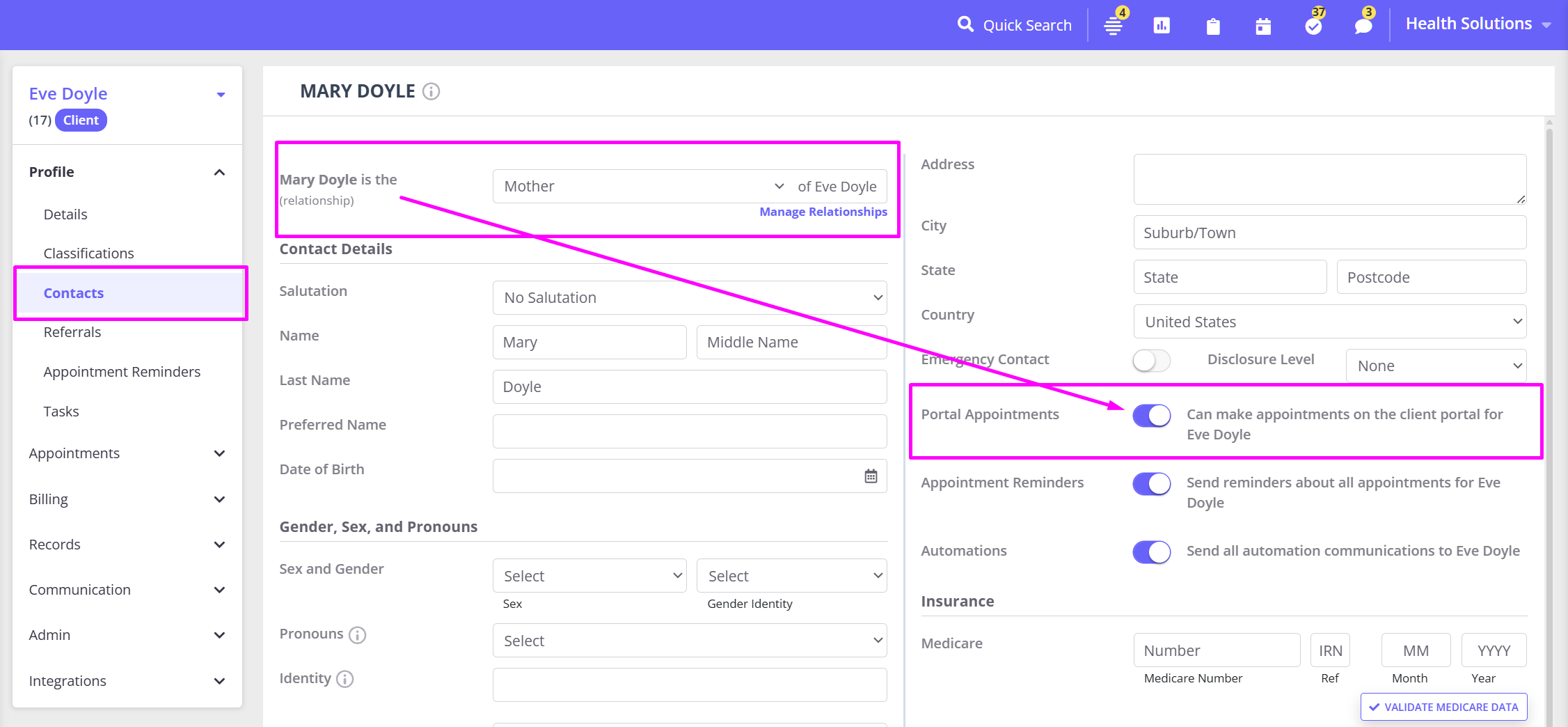This screenshot has width=1568, height=727.
Task: Open the chat messages icon
Action: pyautogui.click(x=1363, y=26)
